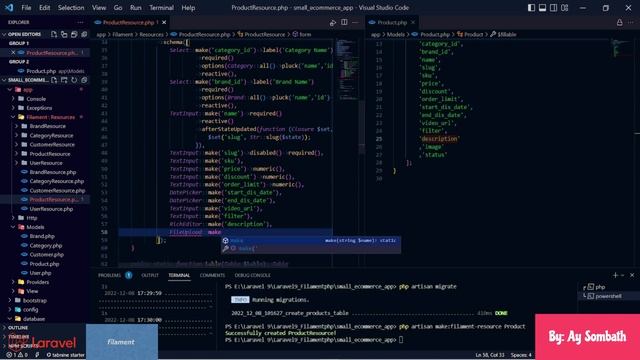640x360 pixels.
Task: Expand the bootstrap folder
Action: (45, 300)
